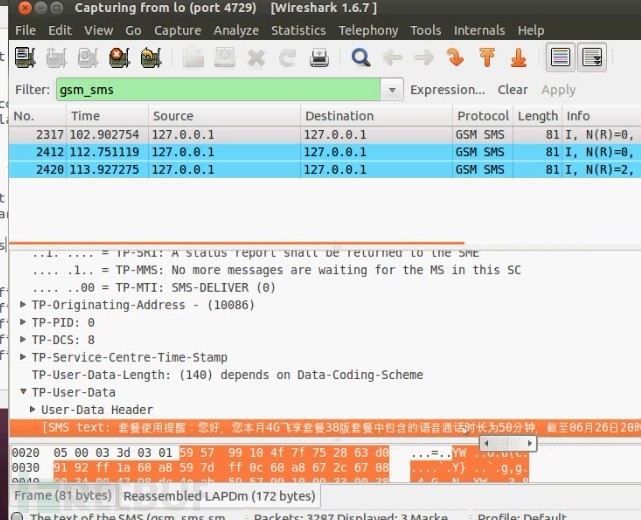Click the Expression... button
641x520 pixels.
coord(448,90)
